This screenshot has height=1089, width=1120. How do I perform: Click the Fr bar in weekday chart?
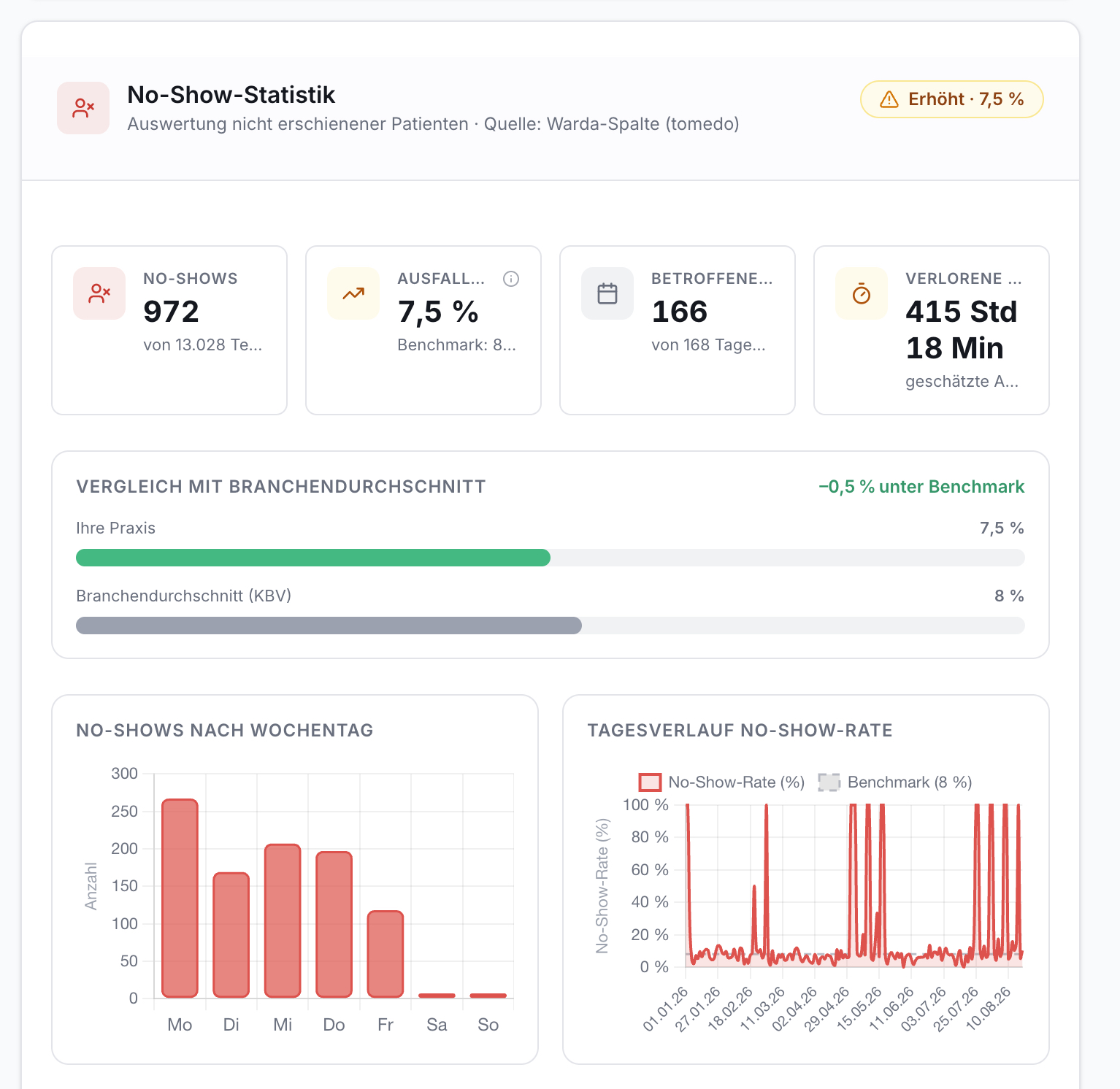pos(386,954)
